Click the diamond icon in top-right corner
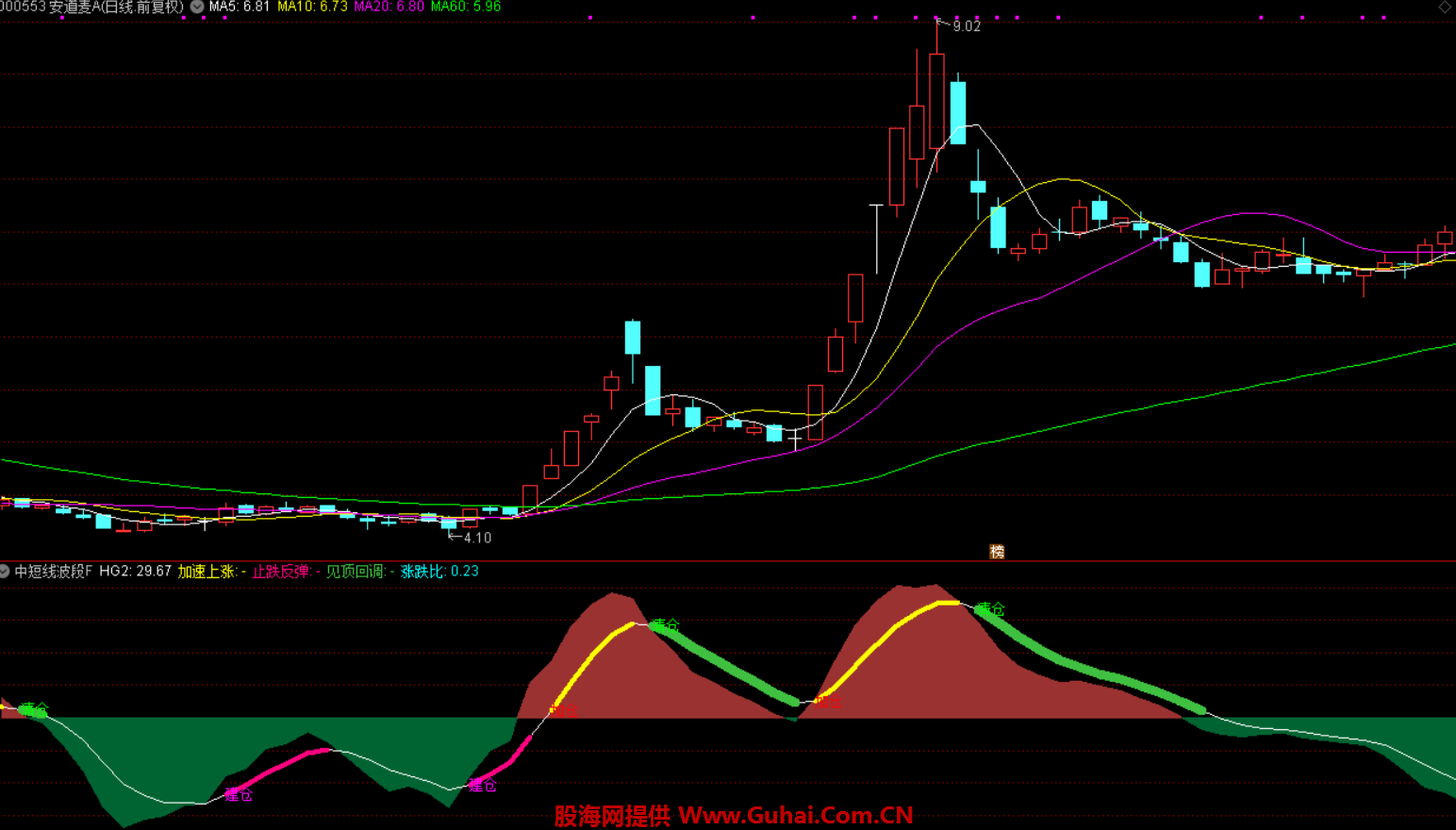 pyautogui.click(x=1444, y=7)
